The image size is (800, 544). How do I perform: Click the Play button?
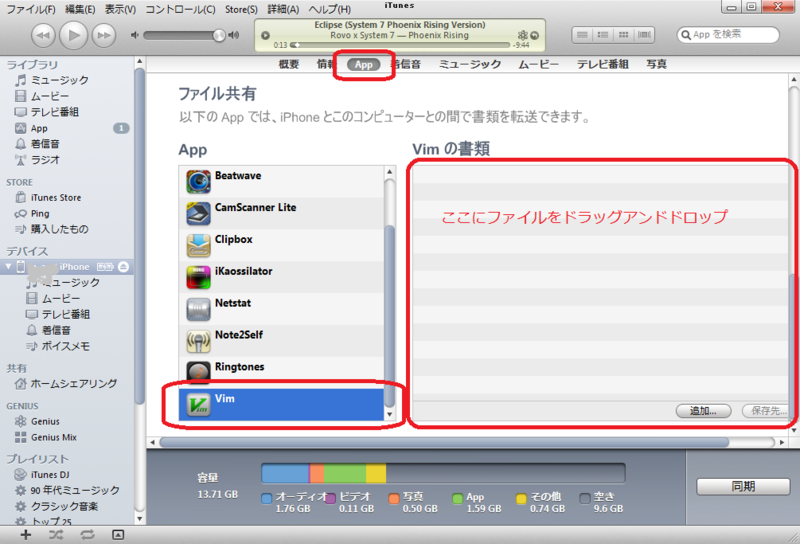pos(74,35)
